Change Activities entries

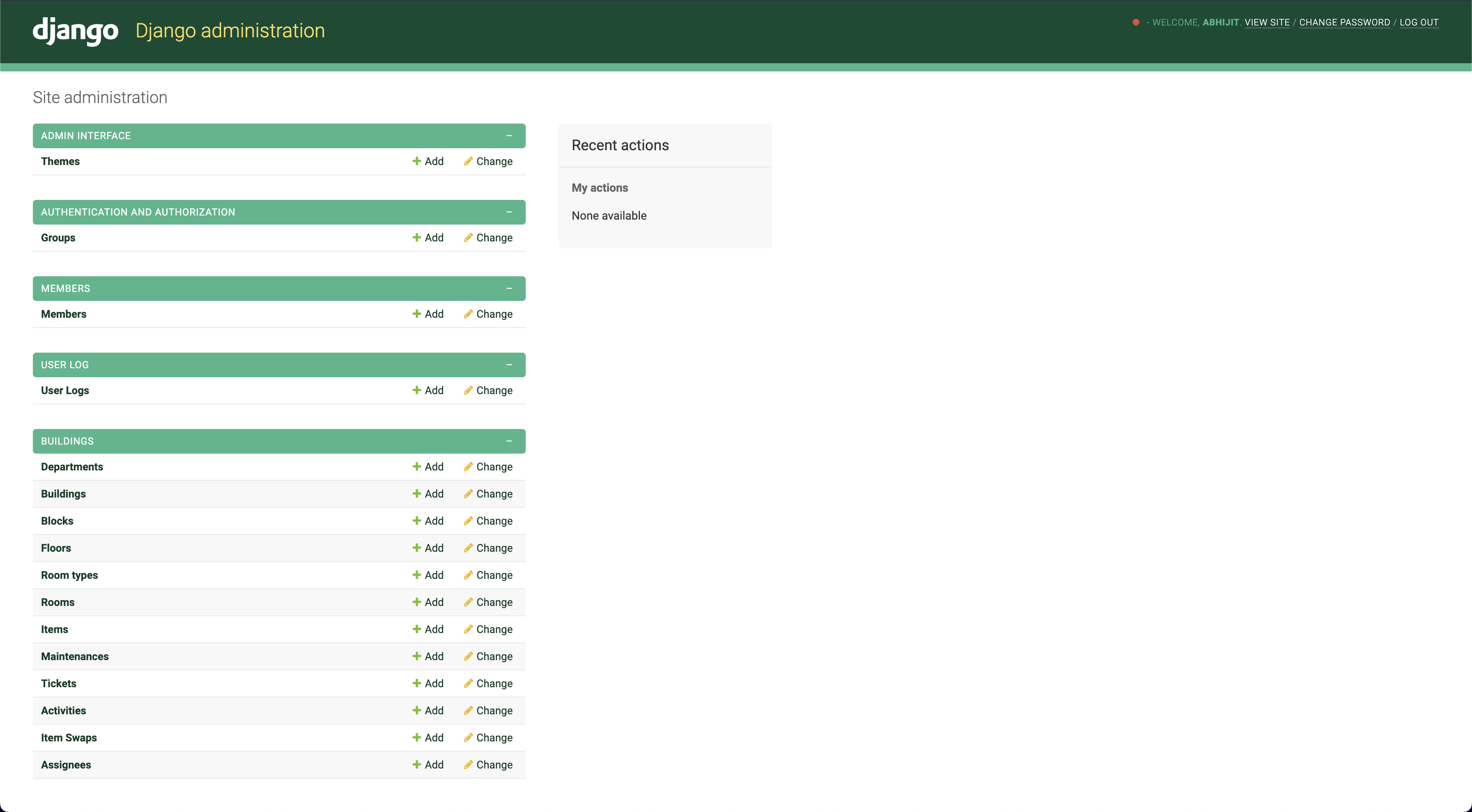click(488, 710)
